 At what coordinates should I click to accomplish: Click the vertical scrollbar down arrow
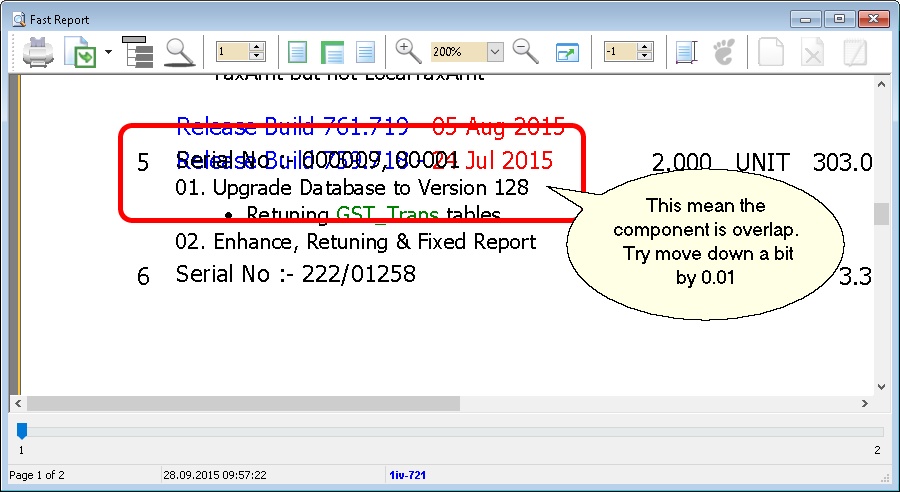[881, 386]
